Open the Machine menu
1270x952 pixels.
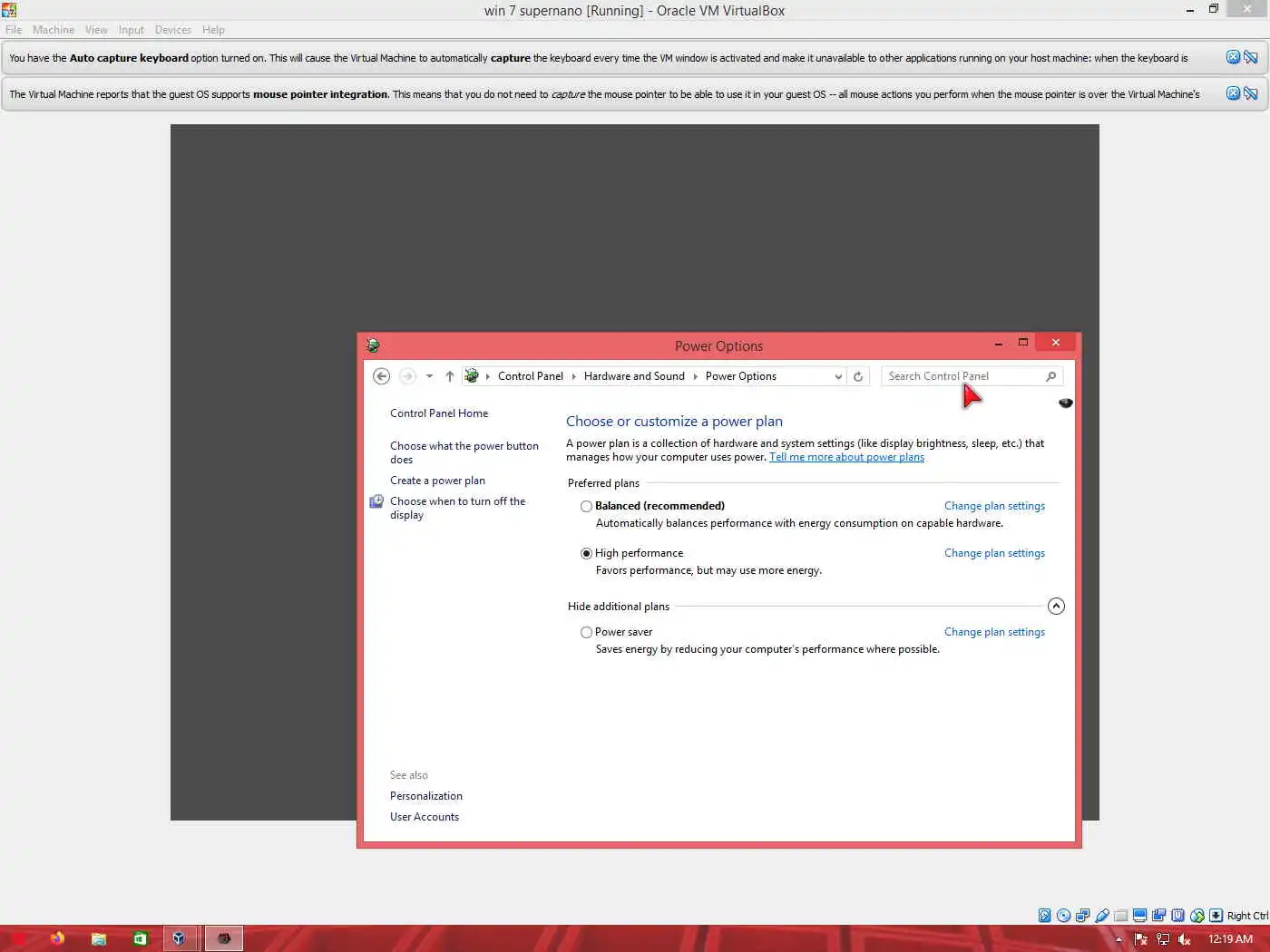click(54, 30)
